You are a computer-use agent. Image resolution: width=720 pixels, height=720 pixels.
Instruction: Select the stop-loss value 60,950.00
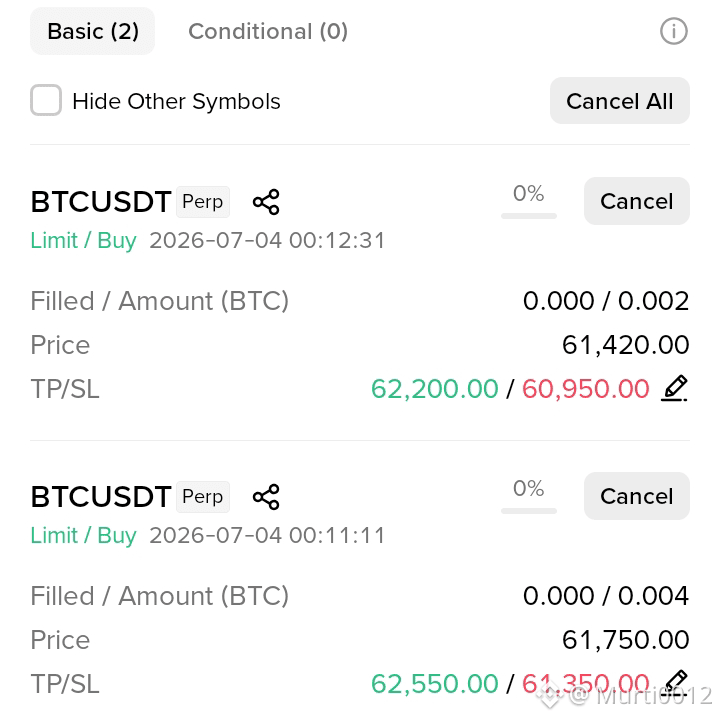[585, 389]
